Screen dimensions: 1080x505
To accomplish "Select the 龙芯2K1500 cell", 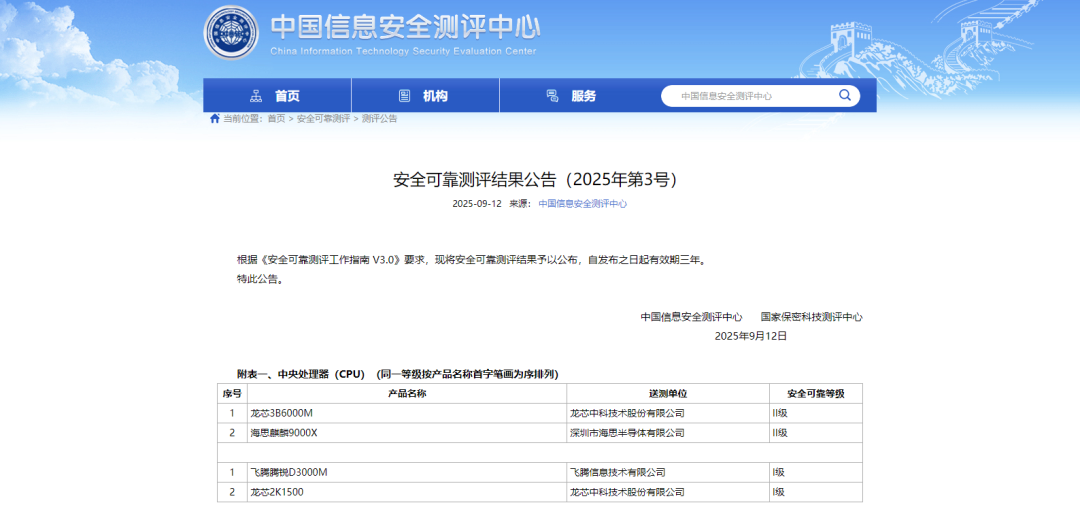I will pos(407,492).
